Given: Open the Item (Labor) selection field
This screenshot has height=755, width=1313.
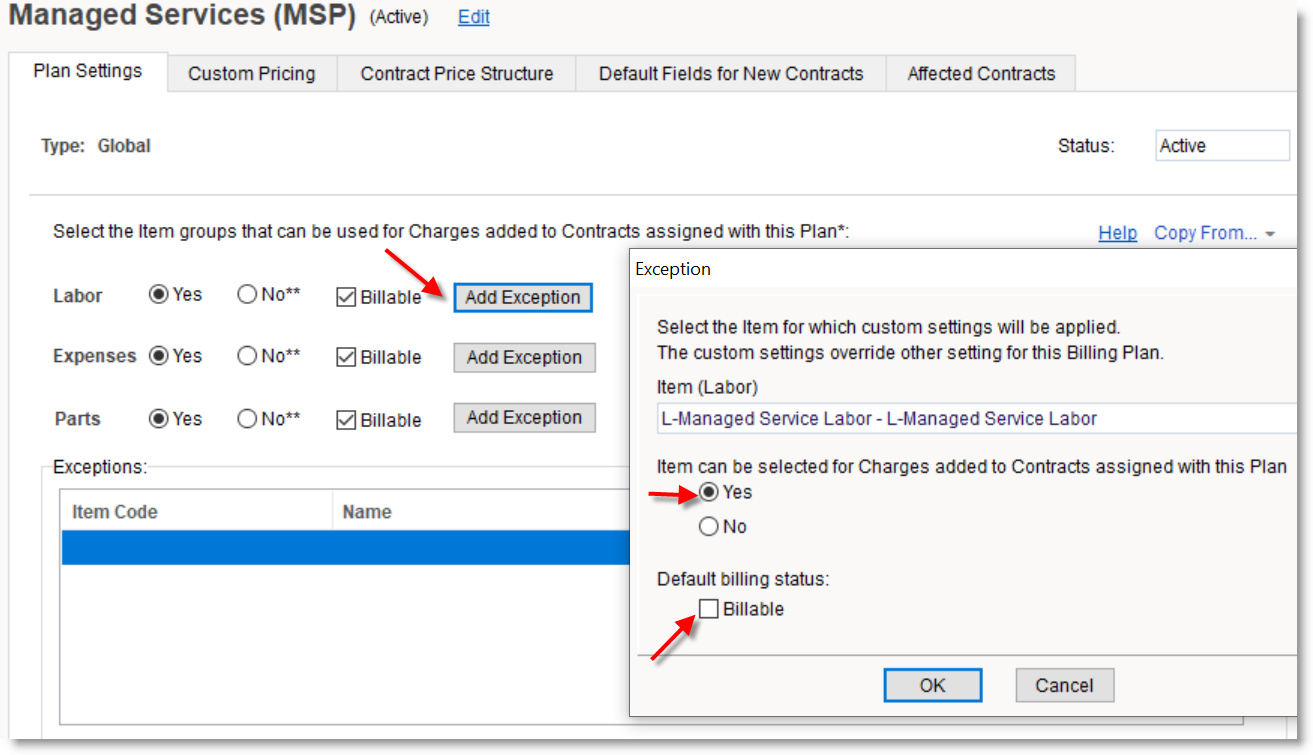Looking at the screenshot, I should coord(975,419).
